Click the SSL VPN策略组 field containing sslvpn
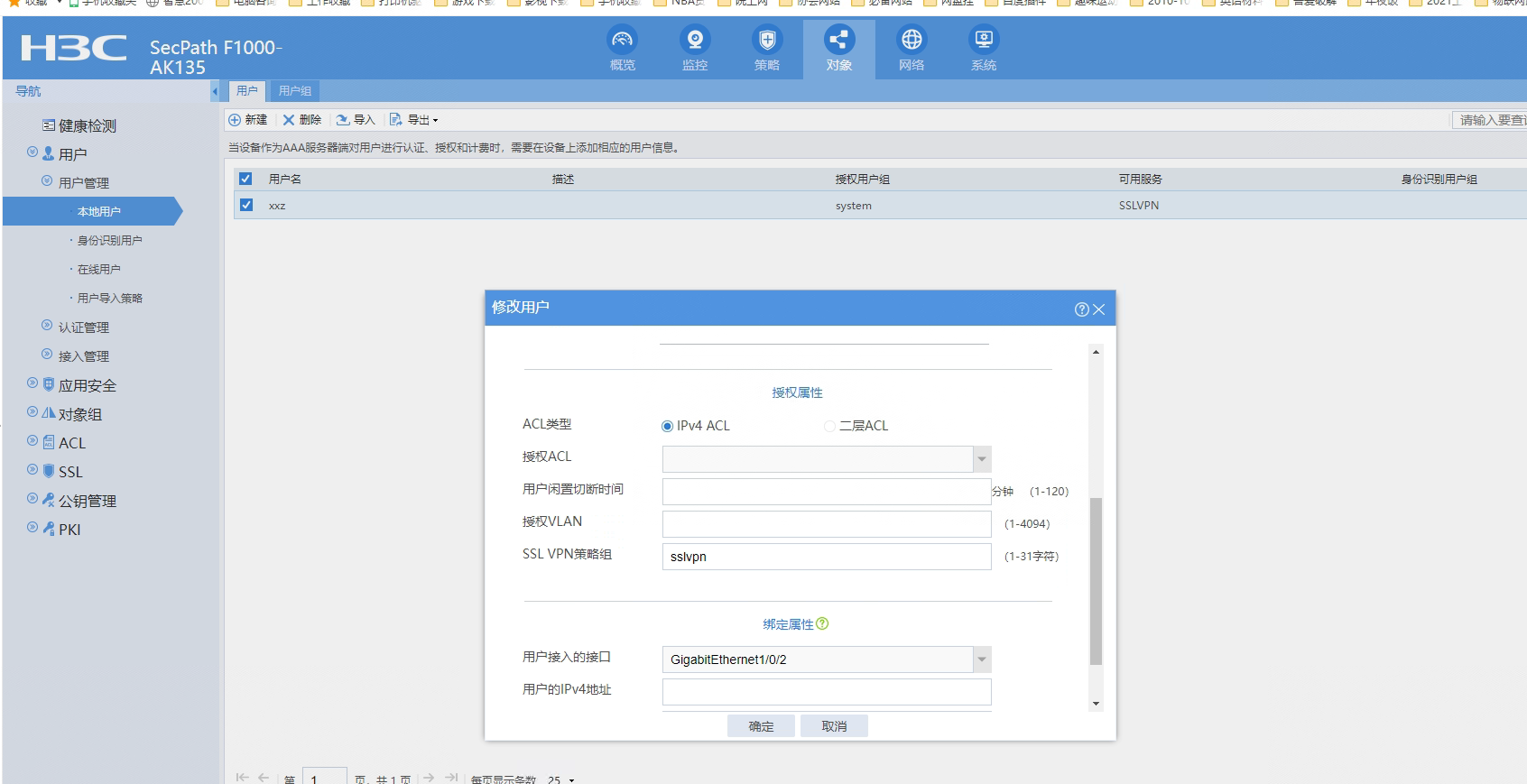Viewport: 1527px width, 784px height. pyautogui.click(x=827, y=557)
